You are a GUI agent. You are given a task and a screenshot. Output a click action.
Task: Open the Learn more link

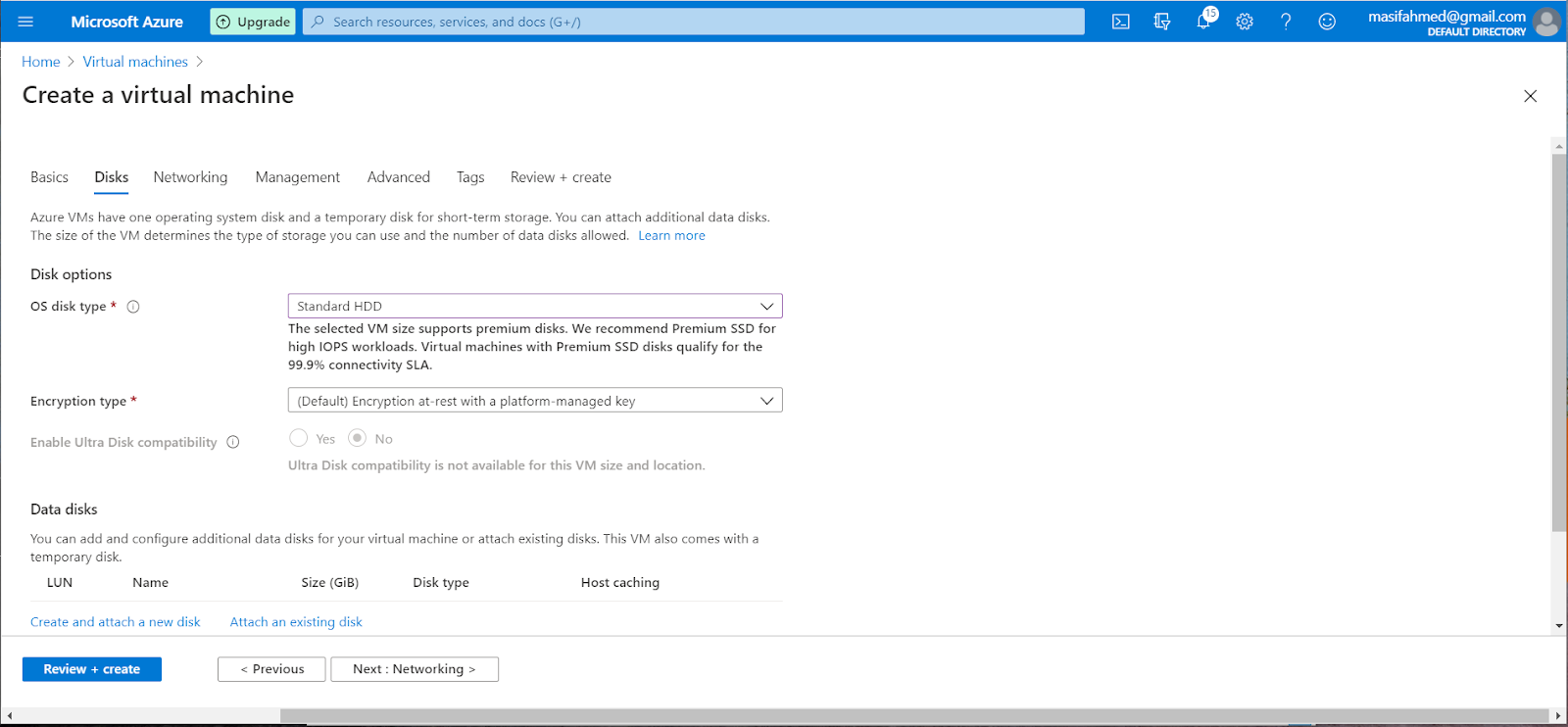[671, 236]
